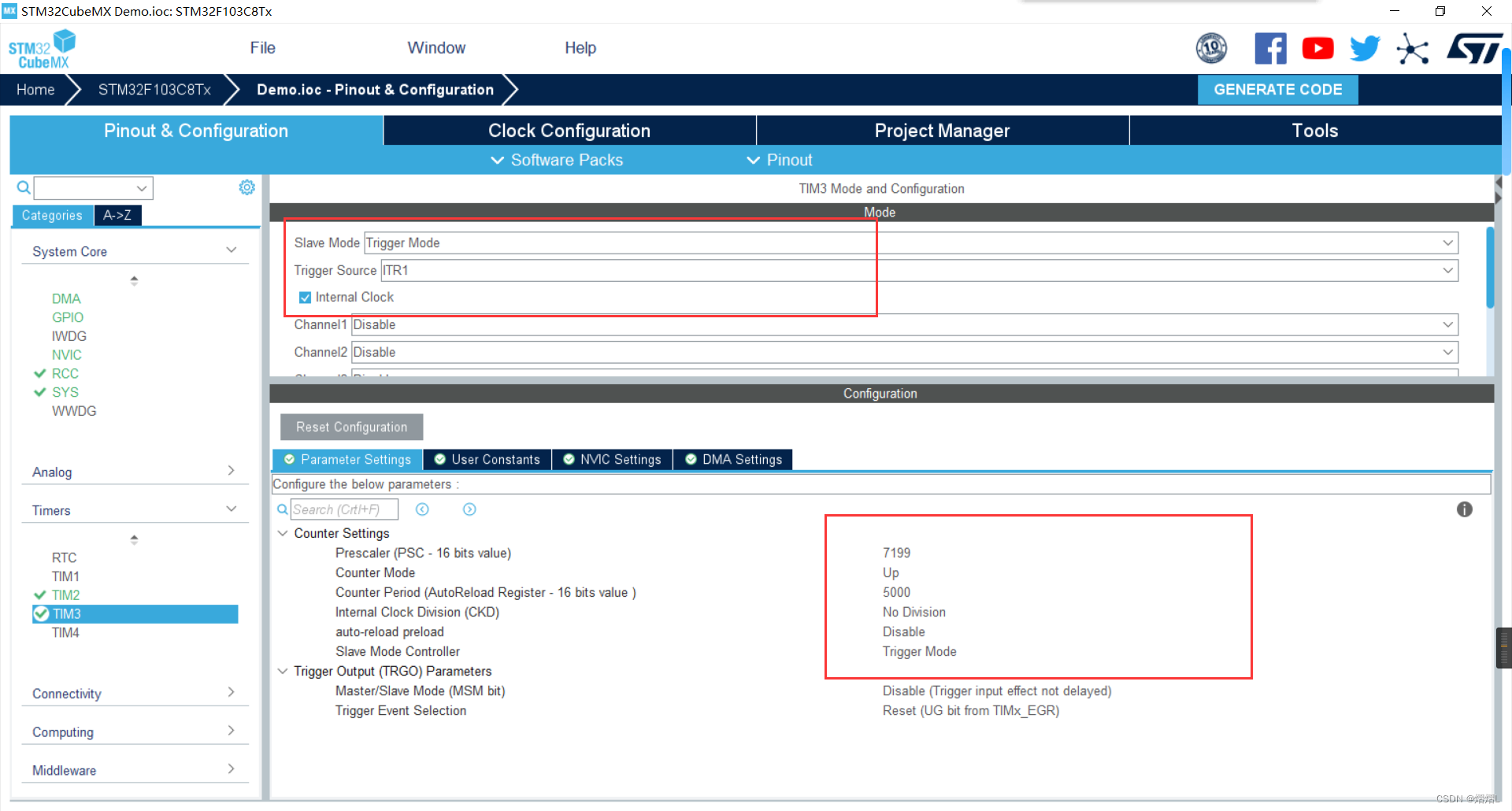The width and height of the screenshot is (1512, 811).
Task: Select NVIC in System Core
Action: click(x=67, y=355)
